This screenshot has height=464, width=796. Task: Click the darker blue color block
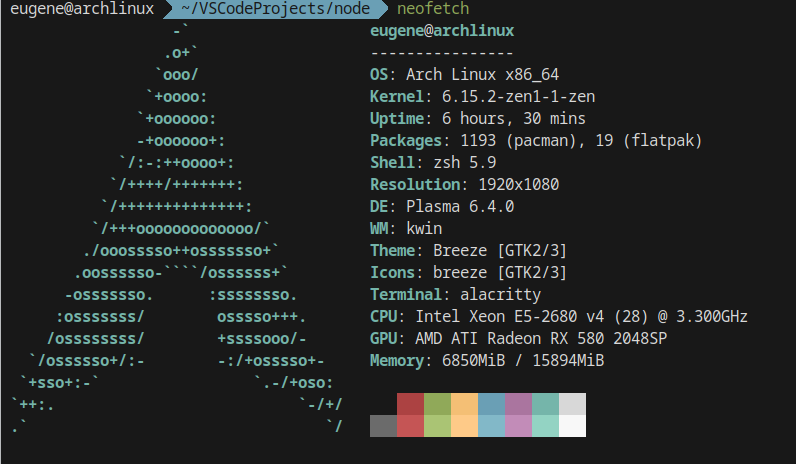[491, 404]
